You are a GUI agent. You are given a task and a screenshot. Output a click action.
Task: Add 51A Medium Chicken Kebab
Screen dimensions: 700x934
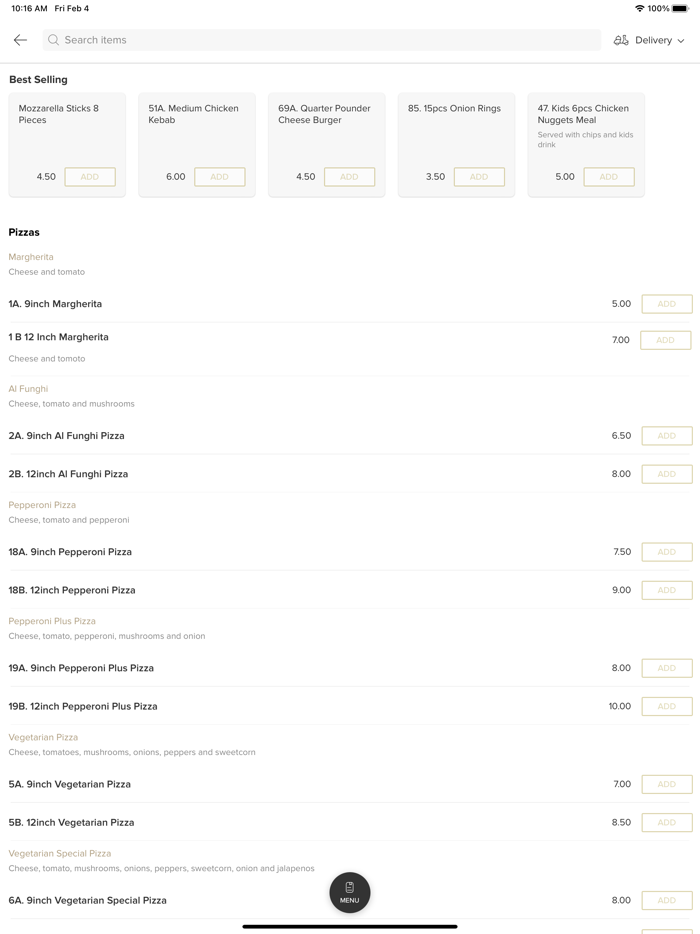tap(219, 177)
